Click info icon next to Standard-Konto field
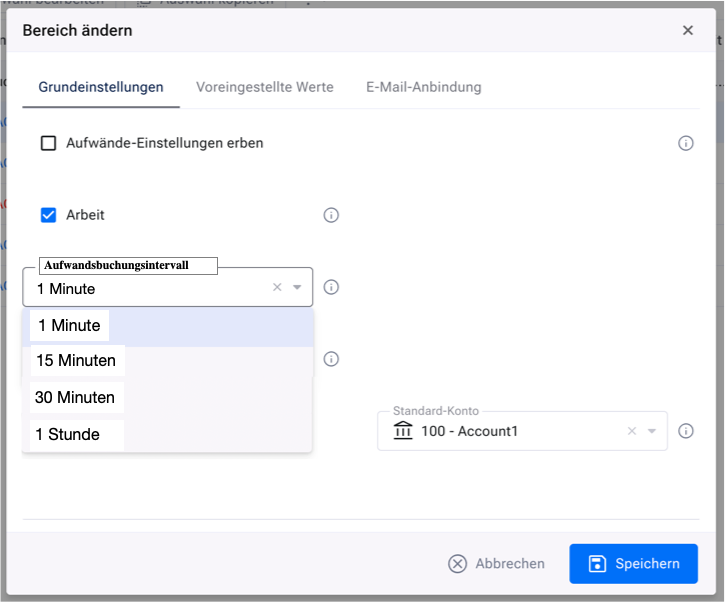 (x=686, y=431)
